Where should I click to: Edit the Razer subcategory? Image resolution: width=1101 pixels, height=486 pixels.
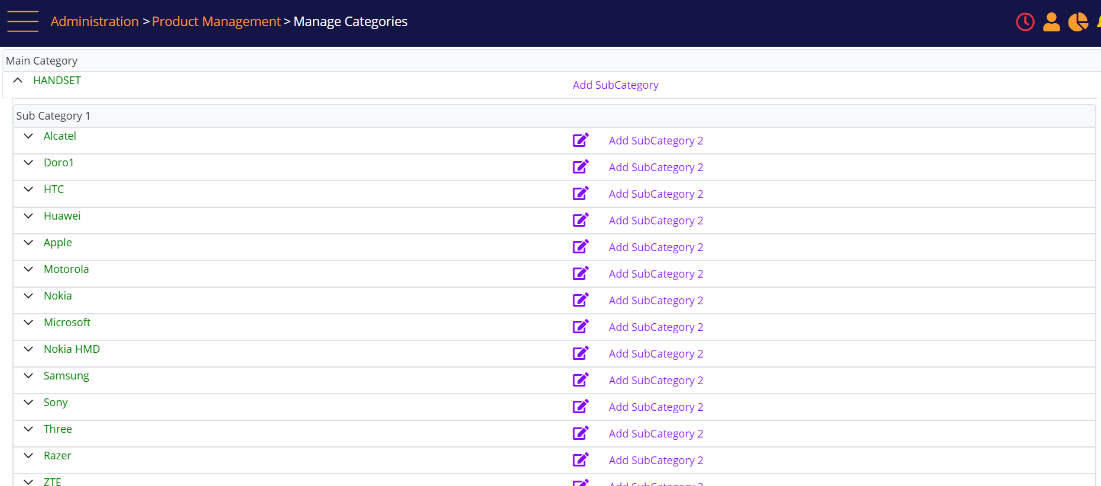(581, 461)
